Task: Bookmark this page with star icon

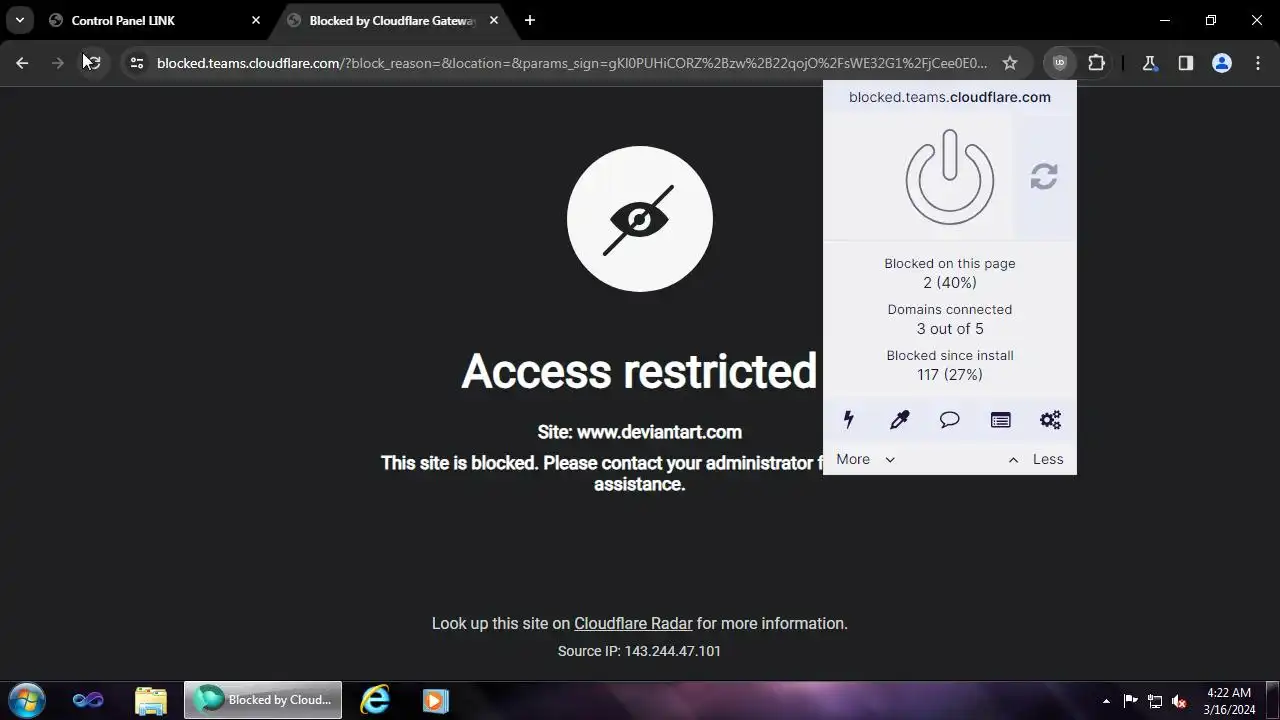Action: (1010, 63)
